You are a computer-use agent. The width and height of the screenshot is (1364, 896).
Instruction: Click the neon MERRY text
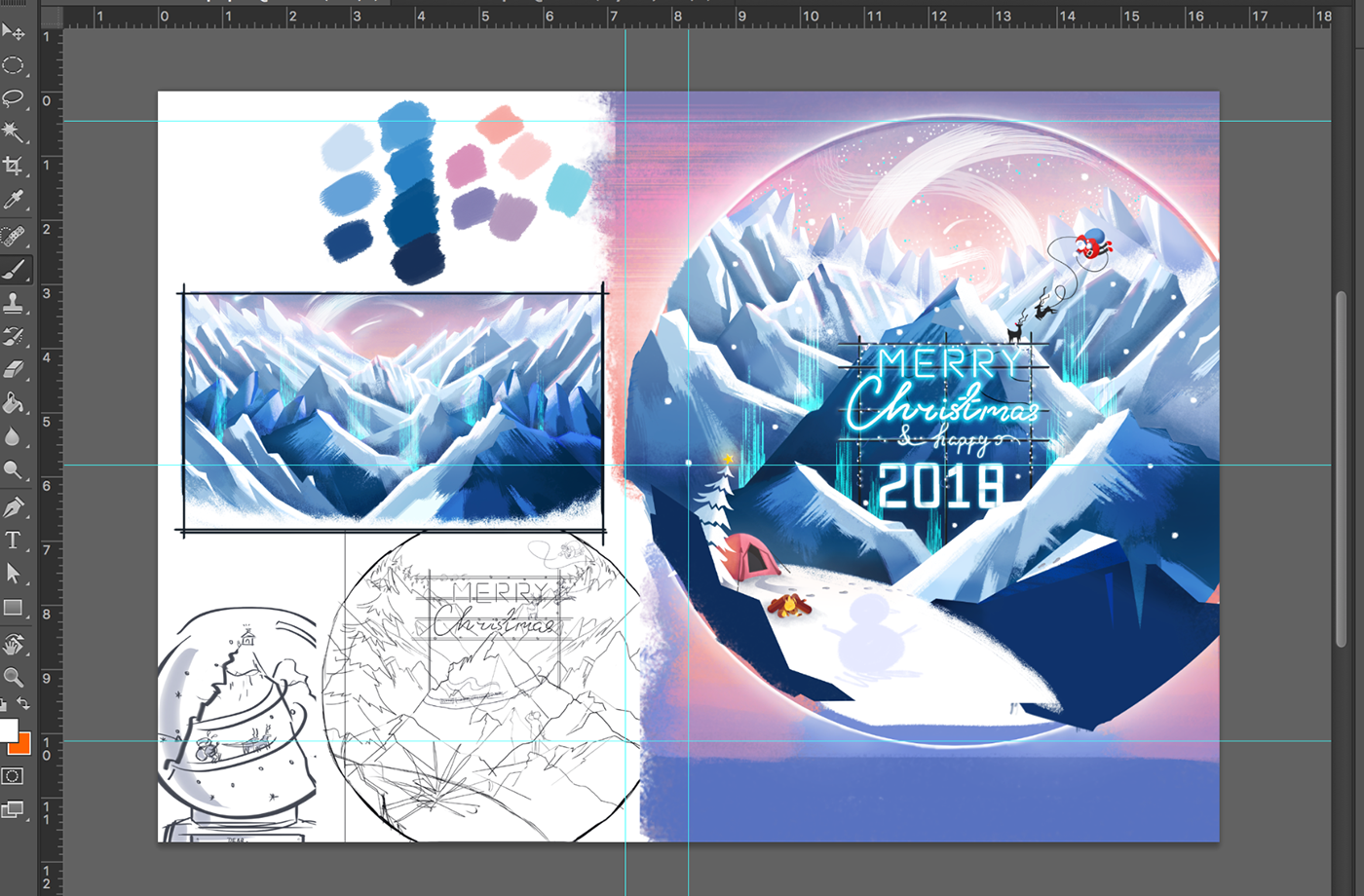point(951,364)
